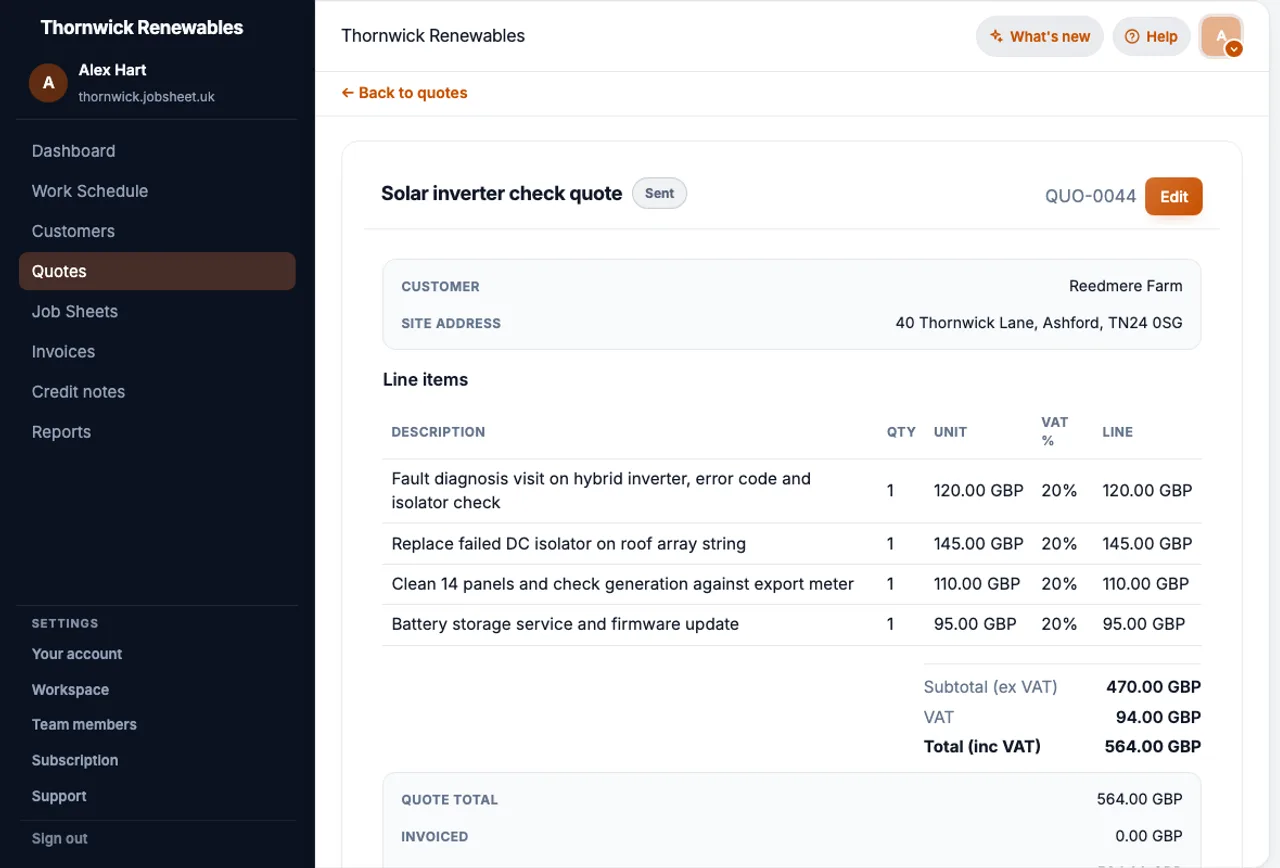
Task: Click quote number QUO-0044
Action: 1091,196
